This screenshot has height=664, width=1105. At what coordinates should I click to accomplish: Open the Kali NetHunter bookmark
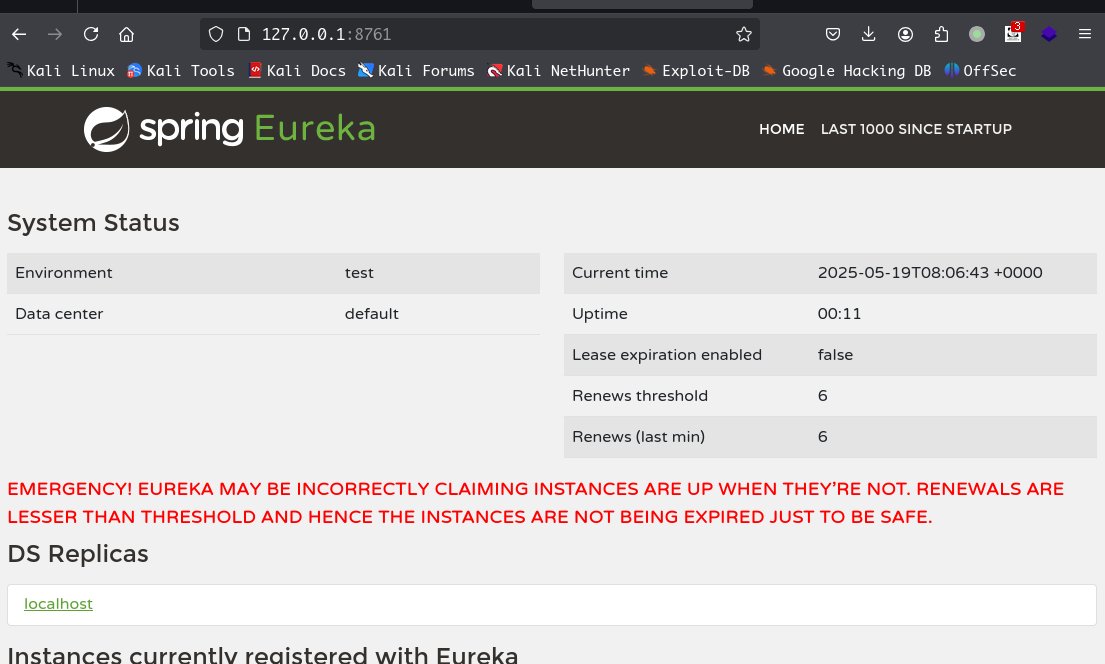559,70
